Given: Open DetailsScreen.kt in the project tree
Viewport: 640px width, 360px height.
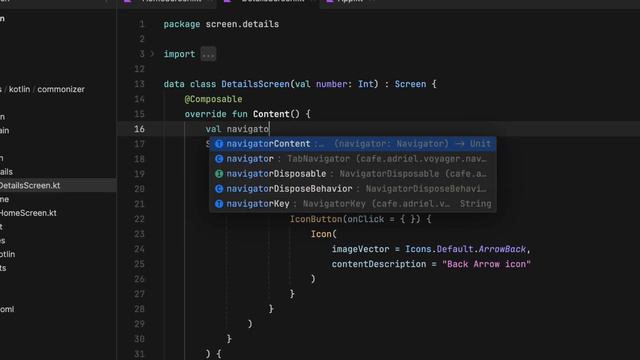Looking at the screenshot, I should (x=30, y=185).
